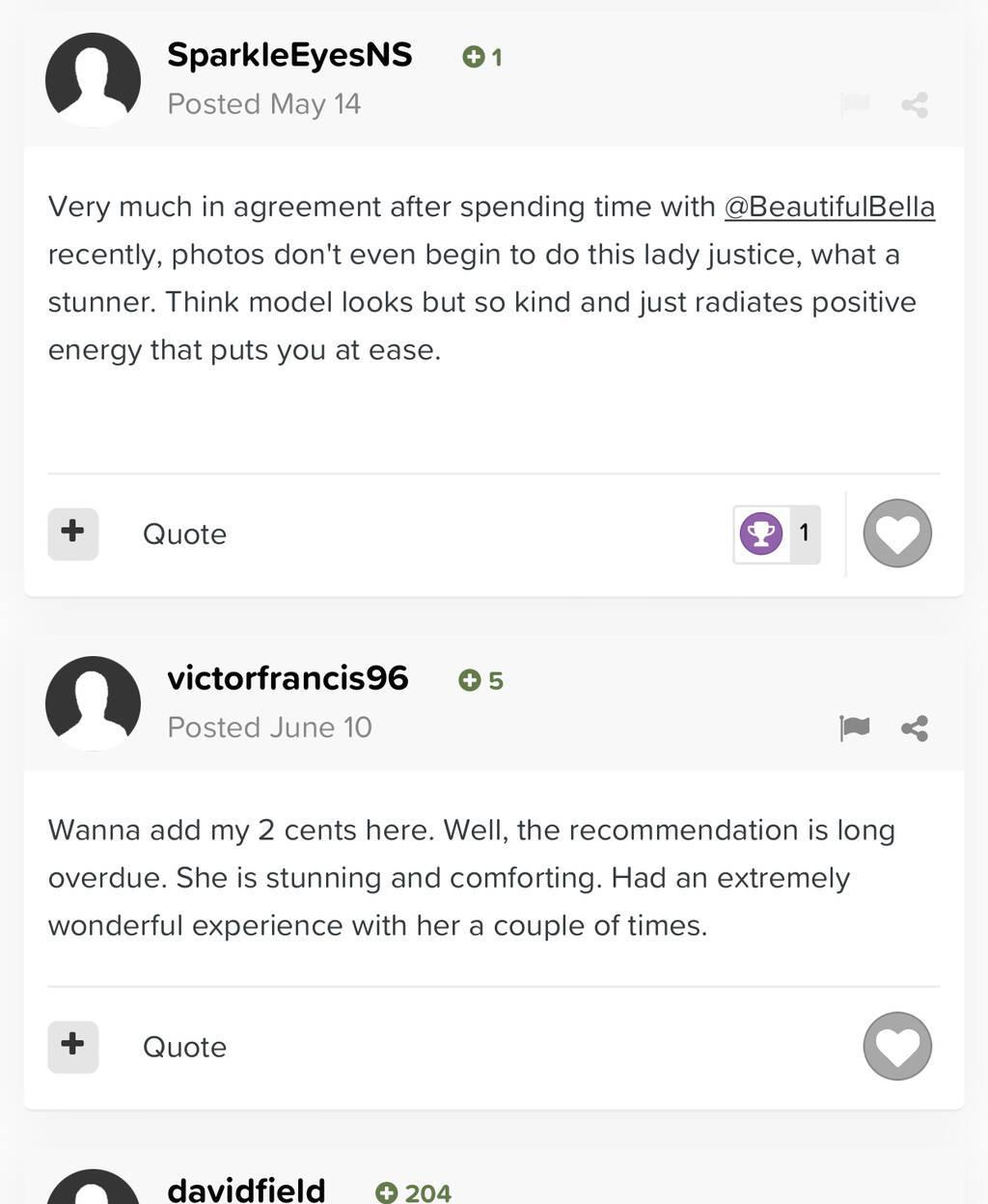This screenshot has height=1204, width=988.
Task: Click the purple trophy reaction icon
Action: click(x=761, y=534)
